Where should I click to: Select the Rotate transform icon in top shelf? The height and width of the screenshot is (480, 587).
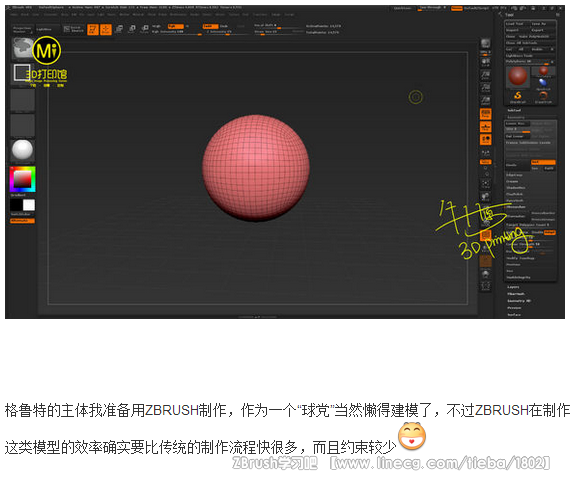click(x=145, y=29)
